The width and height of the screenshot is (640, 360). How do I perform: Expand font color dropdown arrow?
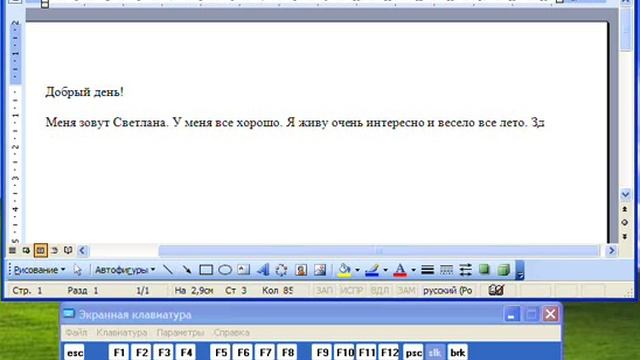coord(413,270)
